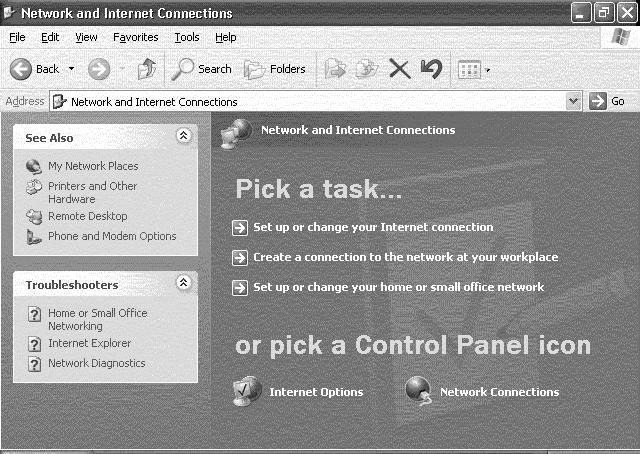Image resolution: width=640 pixels, height=454 pixels.
Task: Open the Help menu
Action: point(226,38)
